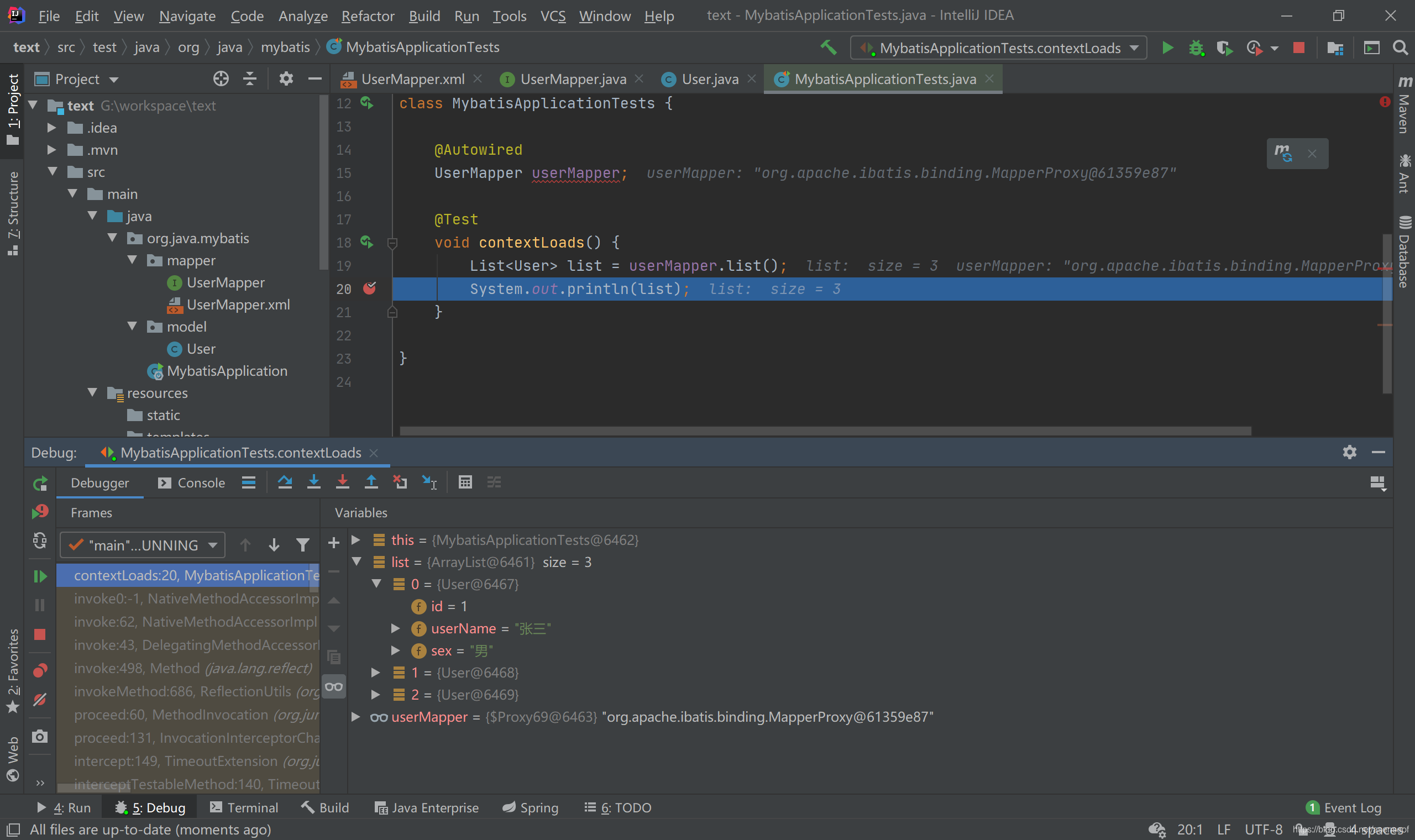Collapse the list variable node

click(x=357, y=561)
